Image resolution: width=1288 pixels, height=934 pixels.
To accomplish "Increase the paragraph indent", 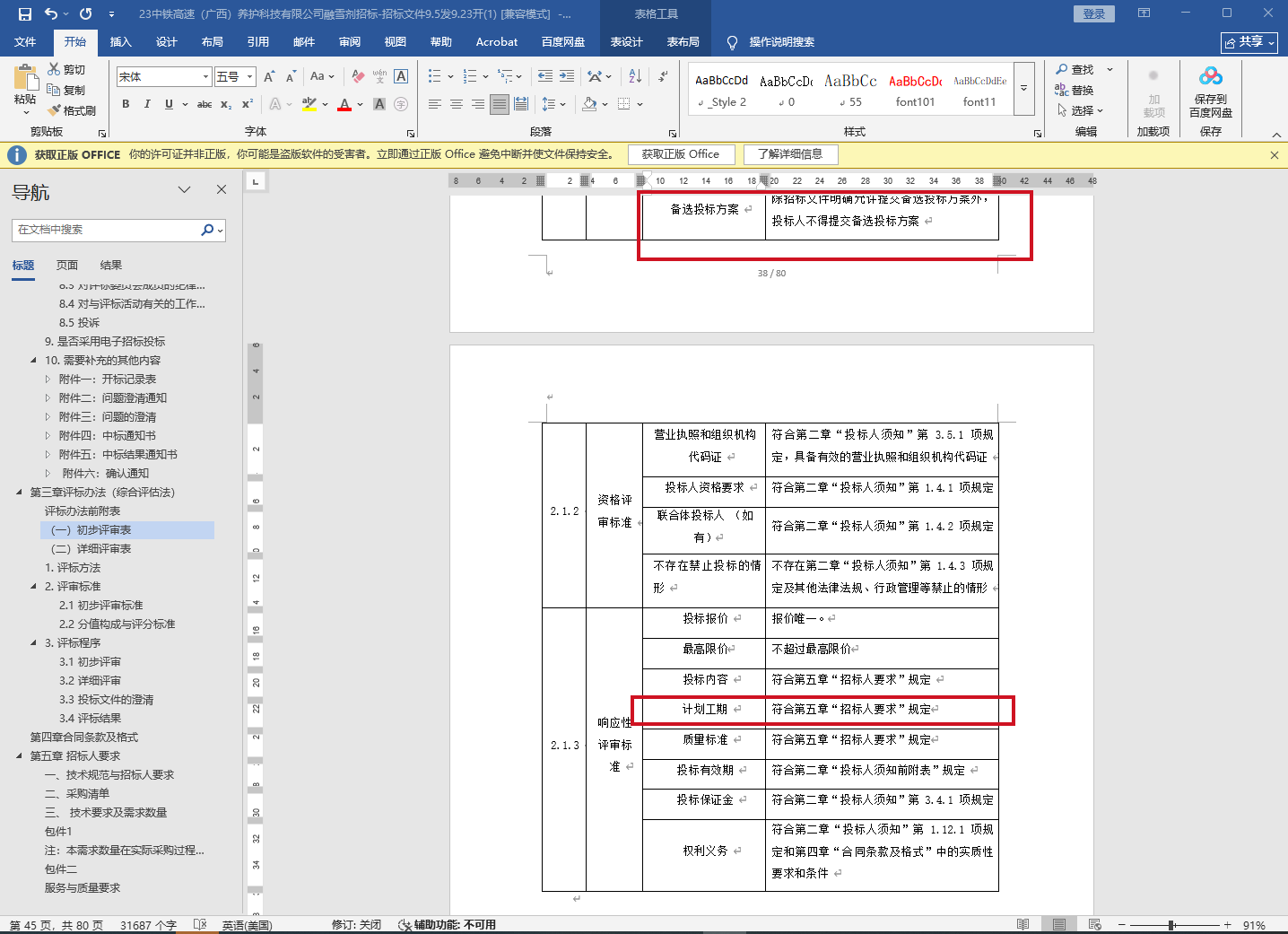I will (567, 76).
